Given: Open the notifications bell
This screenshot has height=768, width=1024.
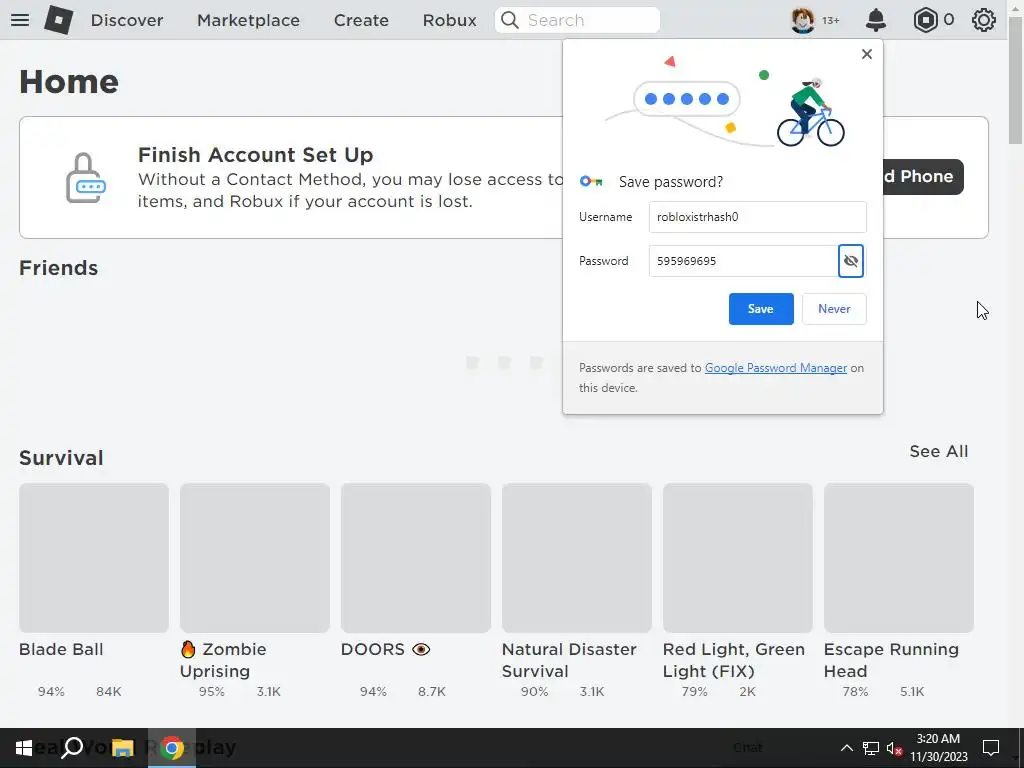Looking at the screenshot, I should (876, 20).
